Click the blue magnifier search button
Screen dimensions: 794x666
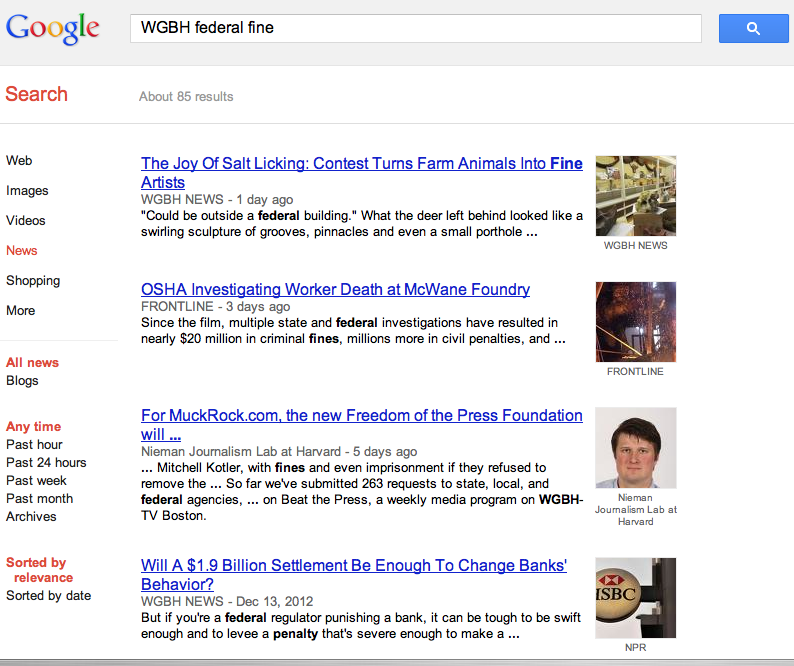coord(753,29)
